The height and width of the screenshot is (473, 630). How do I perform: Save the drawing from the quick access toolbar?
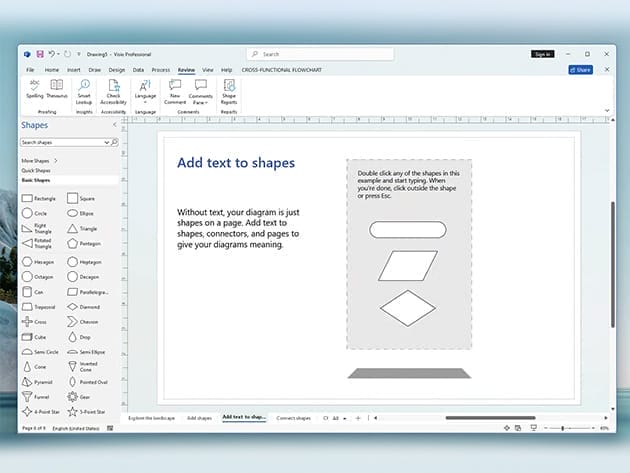tap(40, 54)
